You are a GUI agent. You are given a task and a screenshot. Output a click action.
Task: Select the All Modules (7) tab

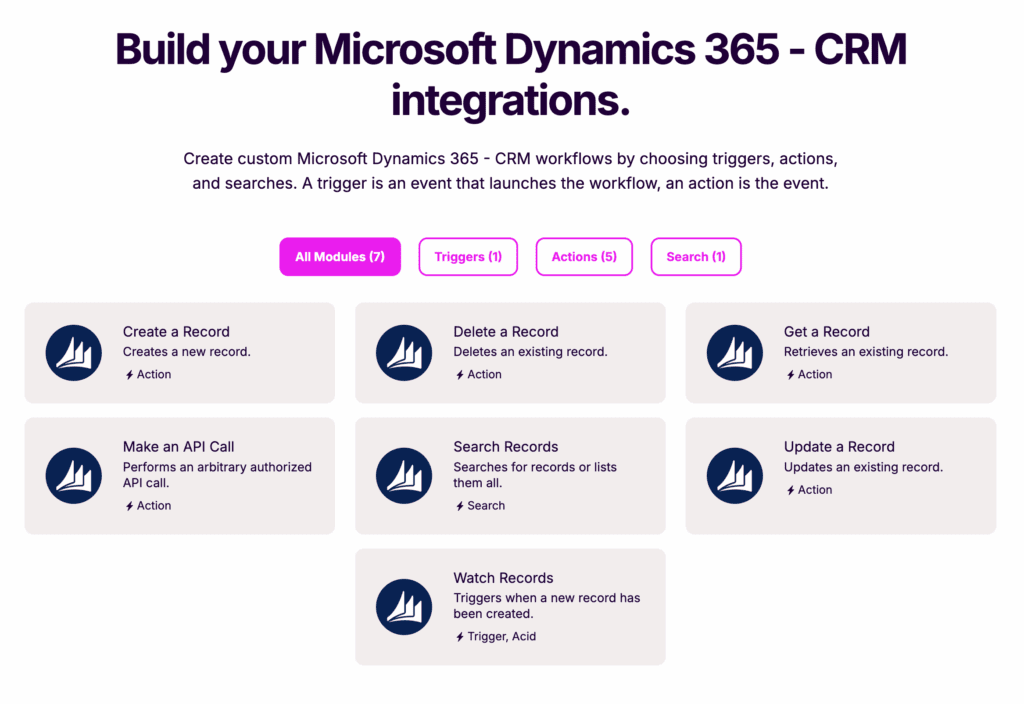(340, 257)
